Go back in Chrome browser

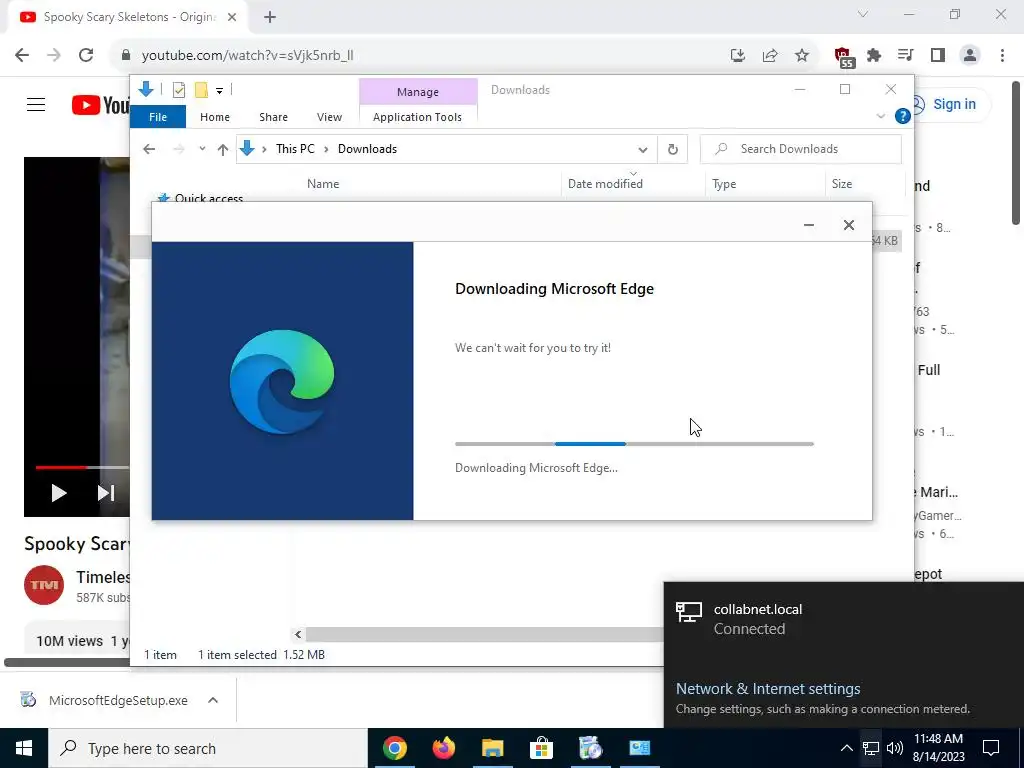pyautogui.click(x=22, y=56)
